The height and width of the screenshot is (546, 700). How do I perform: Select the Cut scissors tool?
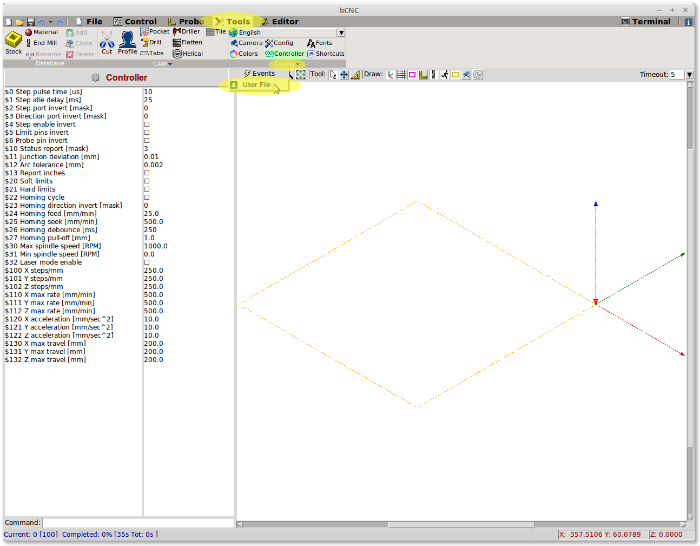[x=107, y=43]
